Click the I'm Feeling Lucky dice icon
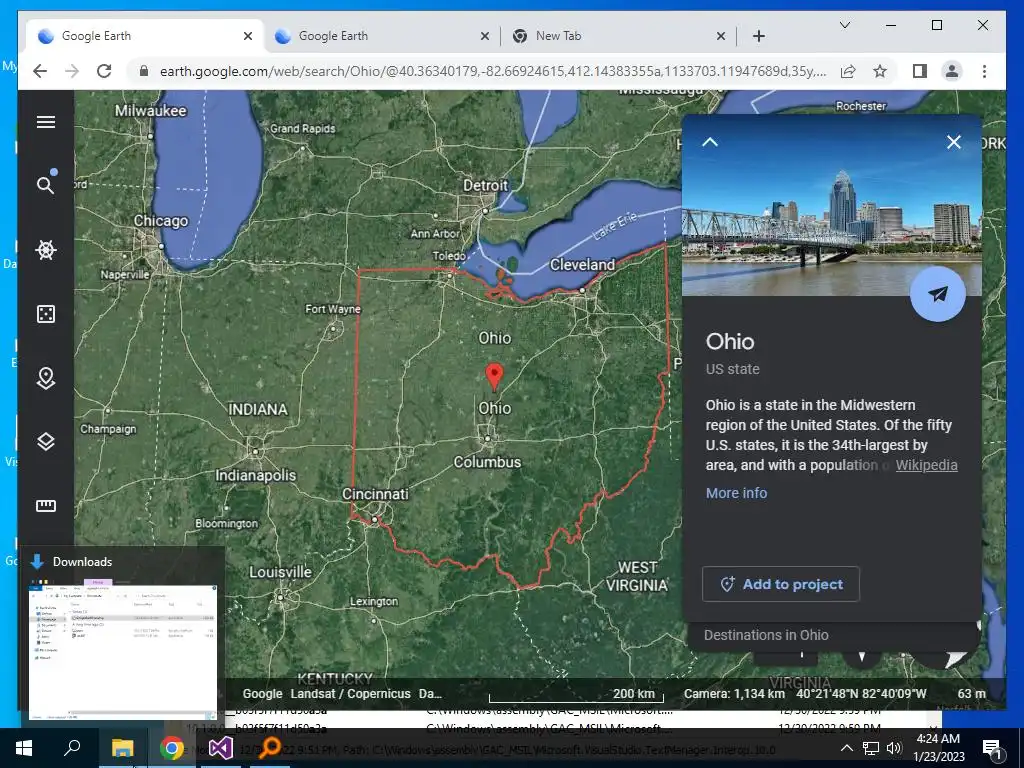Viewport: 1024px width, 768px height. (x=46, y=313)
